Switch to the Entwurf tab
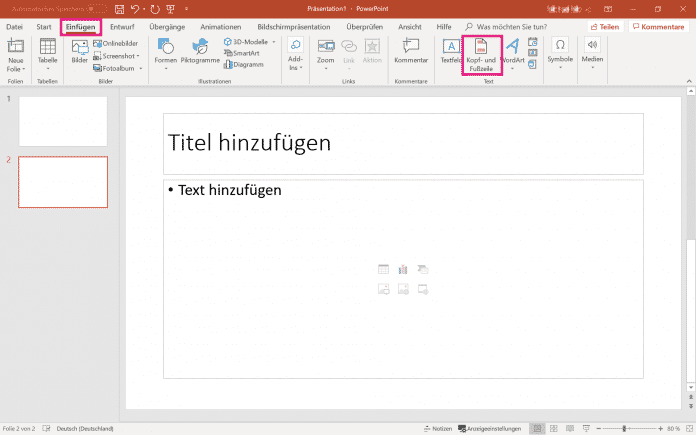The height and width of the screenshot is (435, 696). tap(122, 26)
